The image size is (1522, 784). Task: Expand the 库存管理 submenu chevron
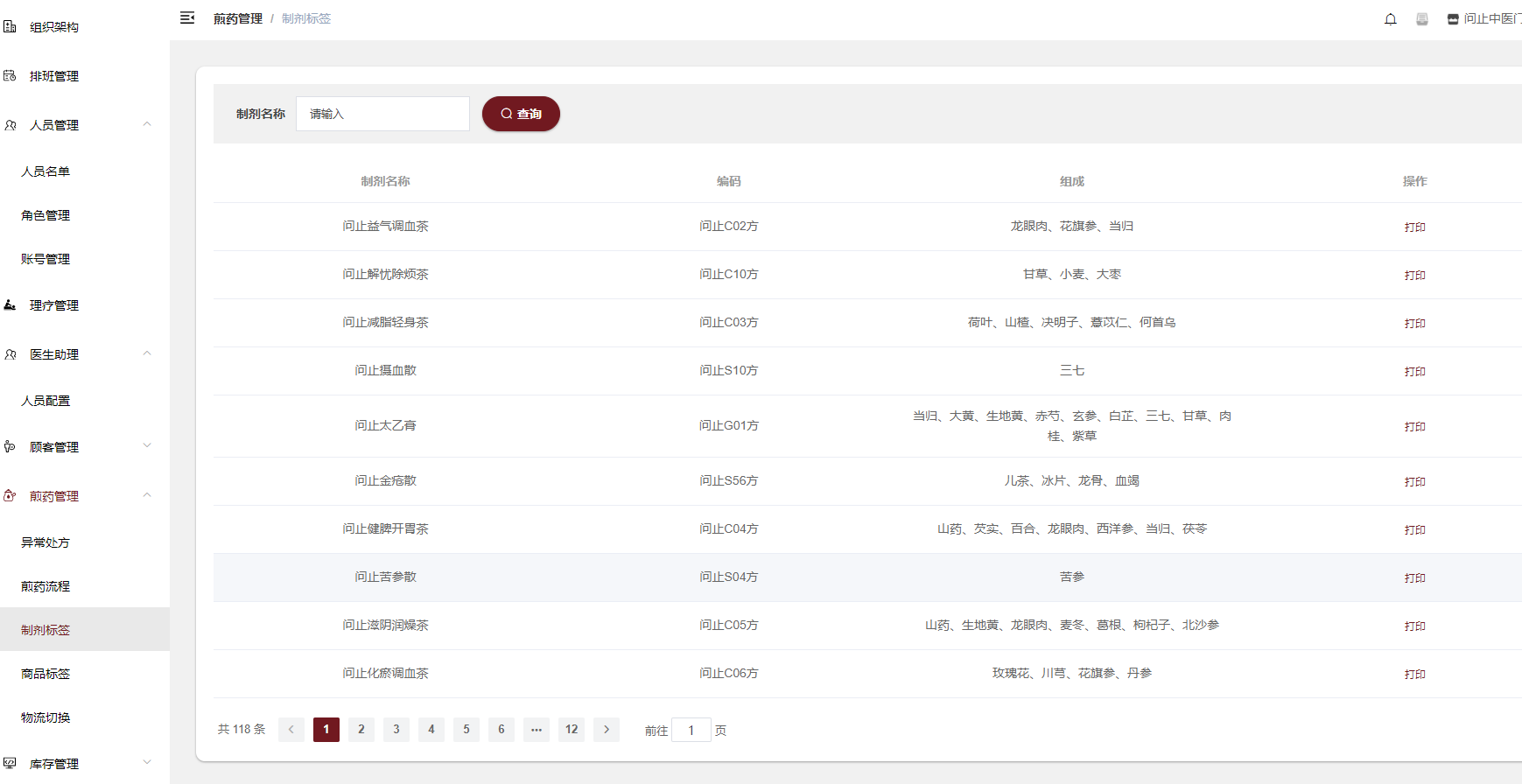pyautogui.click(x=147, y=762)
